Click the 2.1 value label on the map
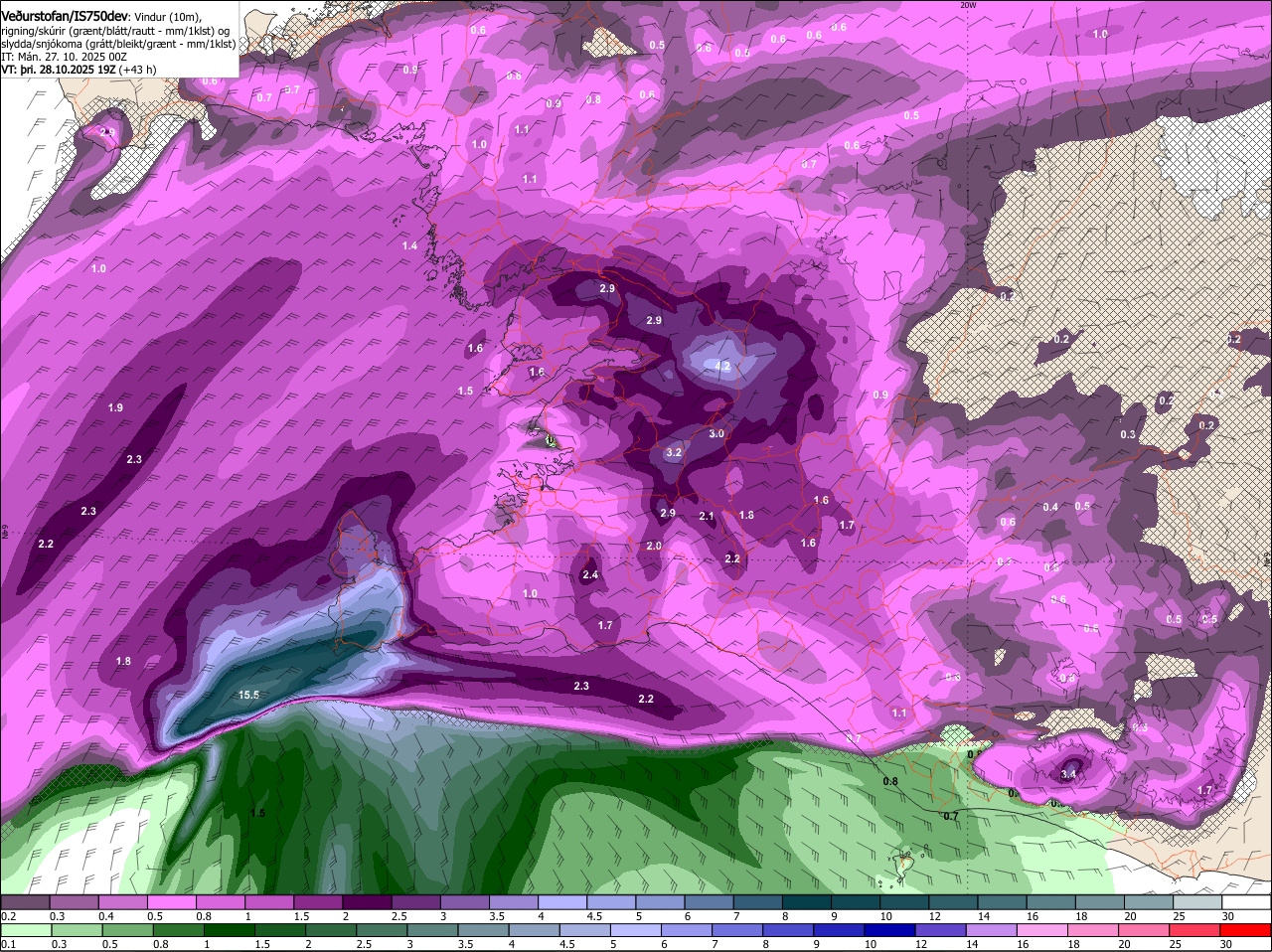This screenshot has height=952, width=1272. click(707, 516)
